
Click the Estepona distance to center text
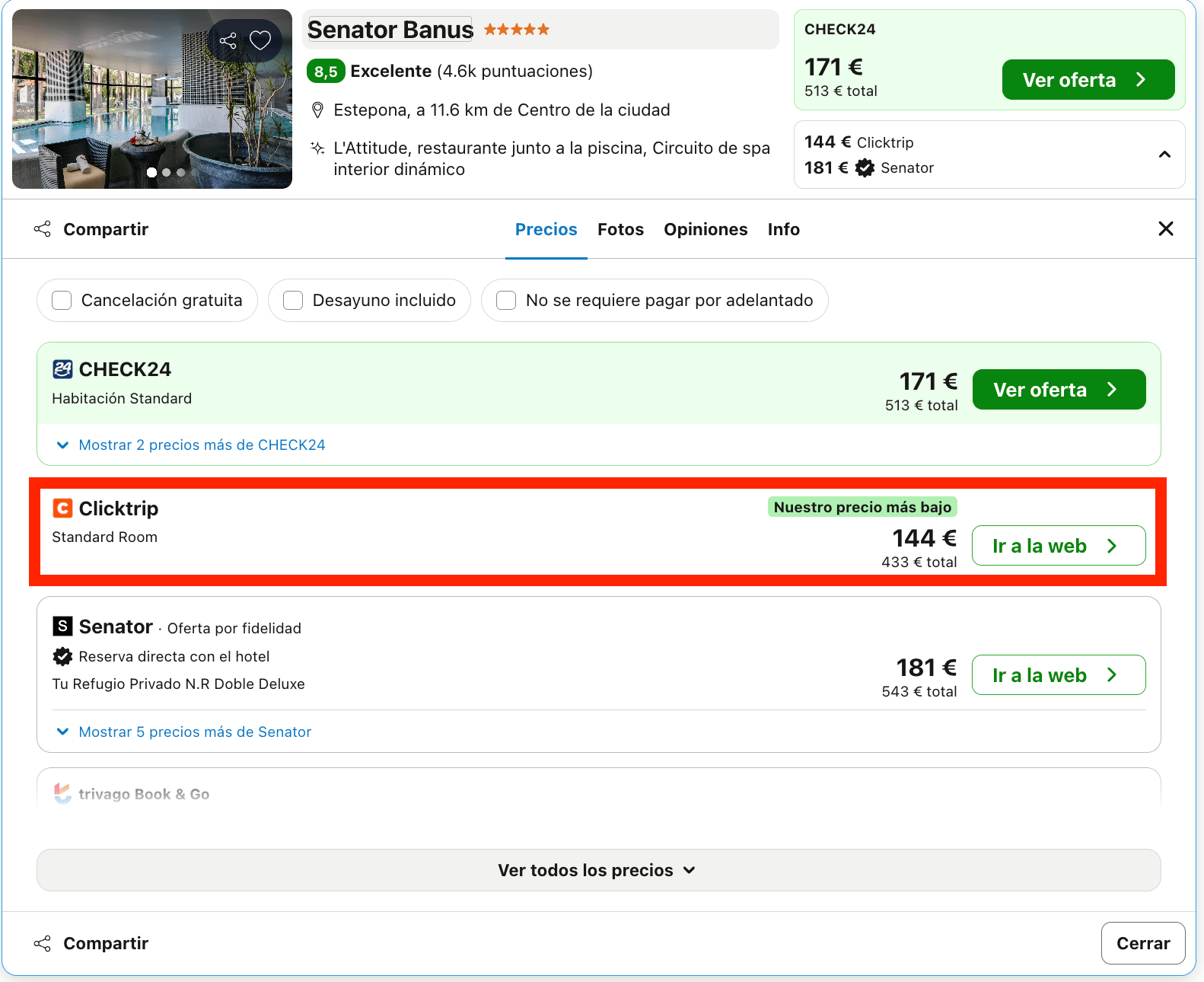coord(502,110)
